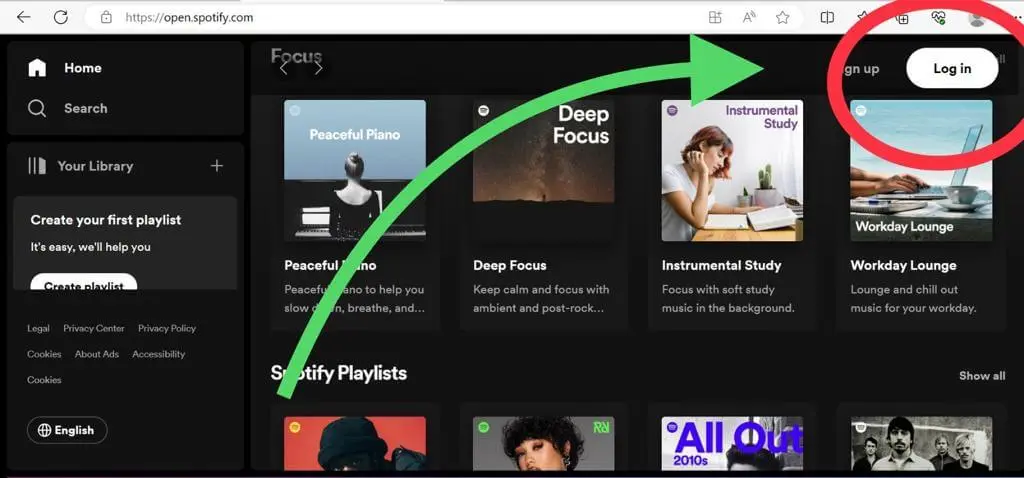Activate the Read aloud icon

click(749, 18)
